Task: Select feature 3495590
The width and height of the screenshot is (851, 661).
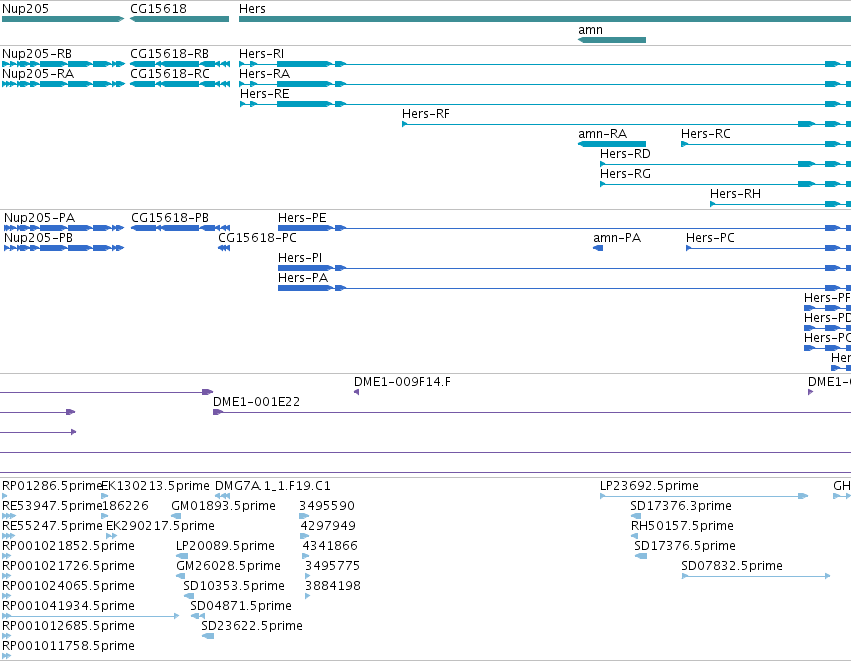Action: click(x=327, y=506)
